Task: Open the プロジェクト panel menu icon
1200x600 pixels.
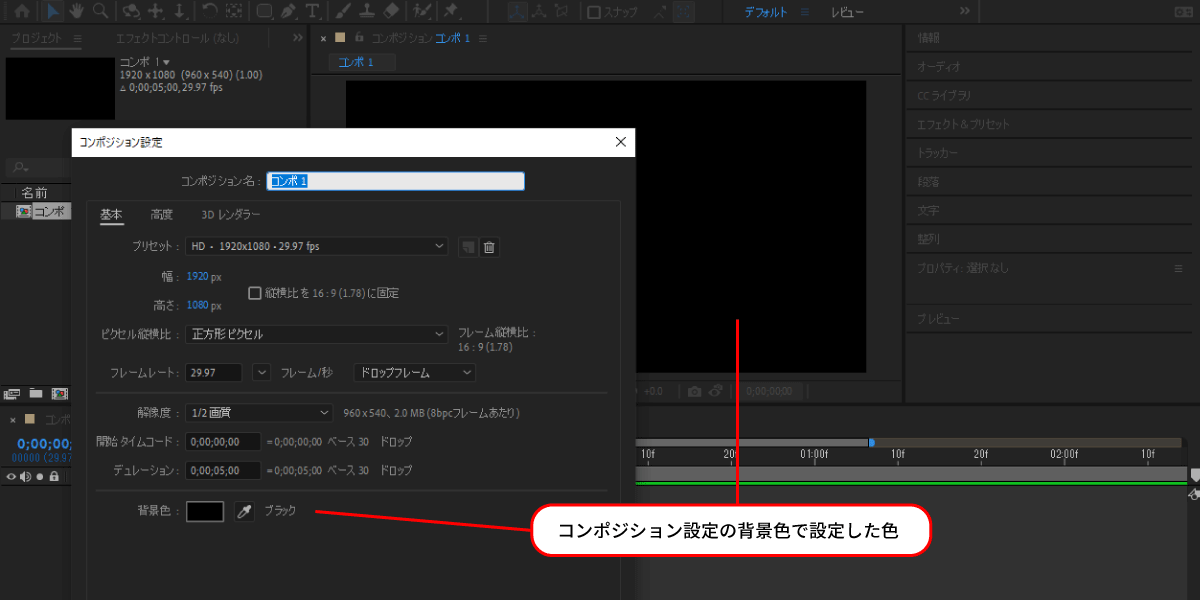Action: (x=78, y=37)
